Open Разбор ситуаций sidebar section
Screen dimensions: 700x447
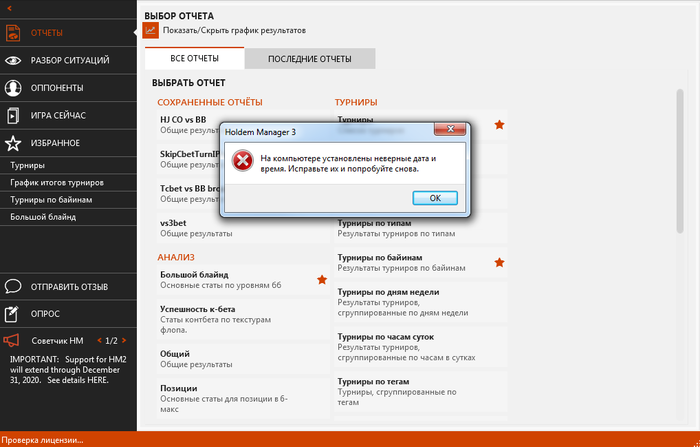(68, 60)
